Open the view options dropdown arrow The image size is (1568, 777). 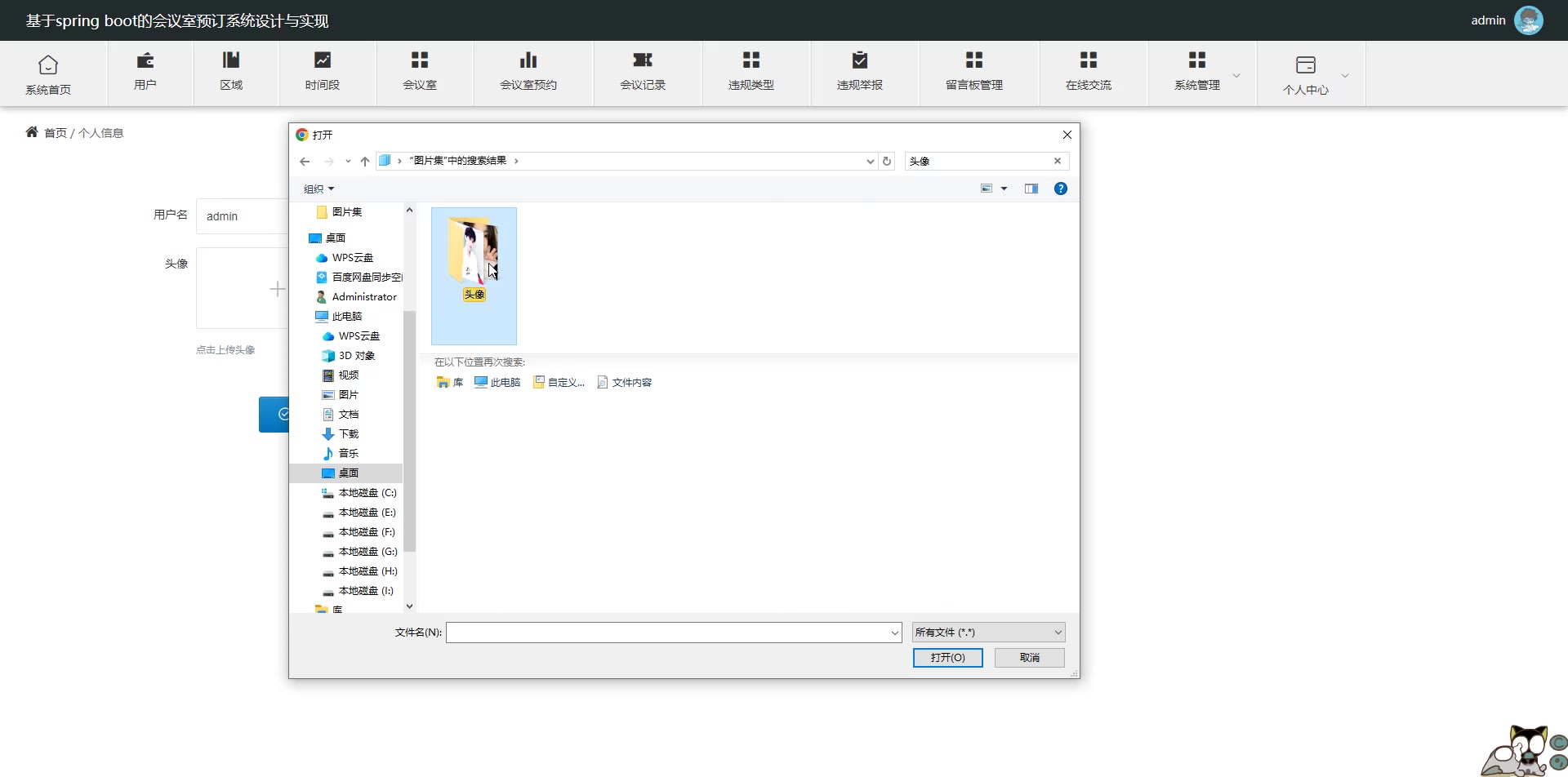coord(1004,189)
